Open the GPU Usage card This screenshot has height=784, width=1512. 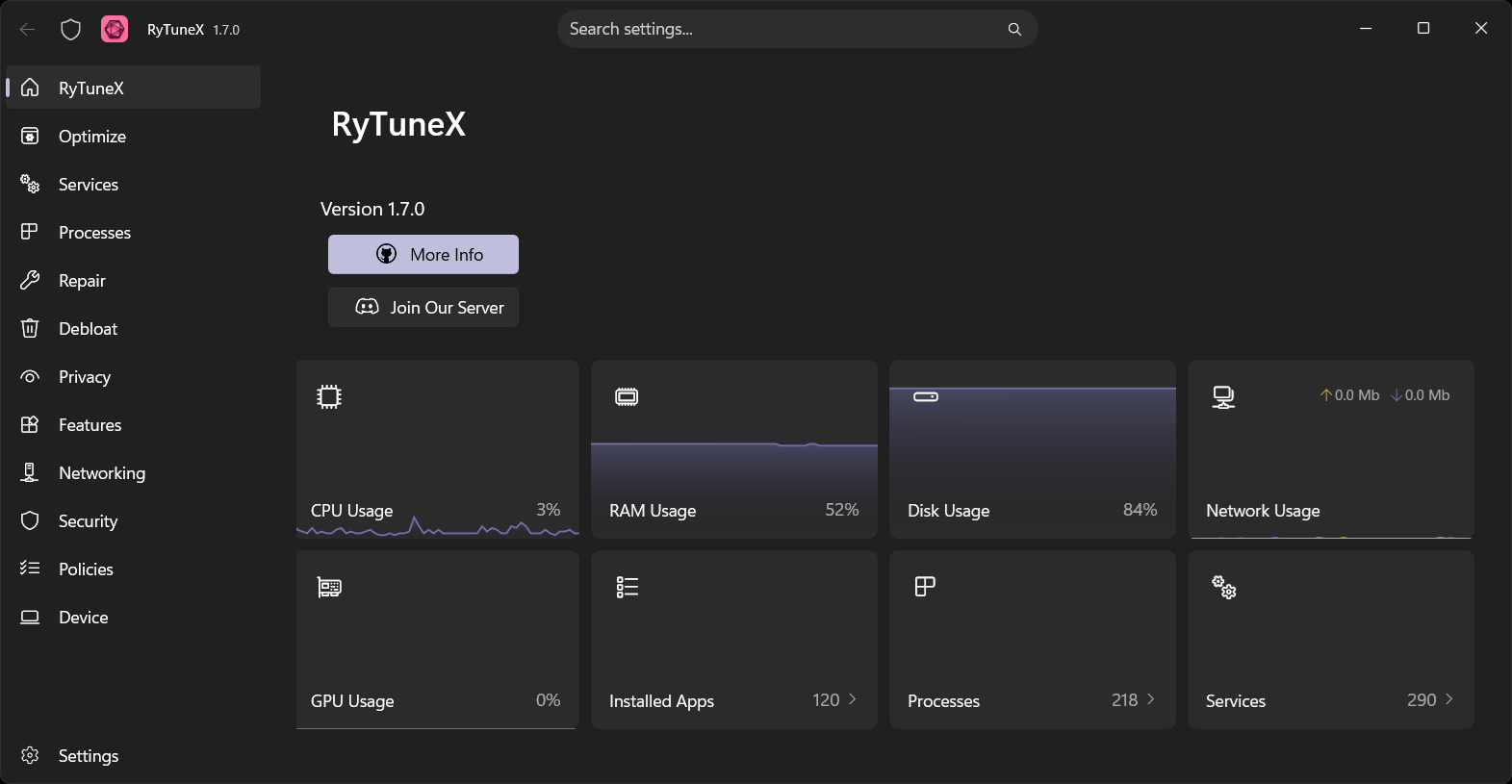(437, 639)
